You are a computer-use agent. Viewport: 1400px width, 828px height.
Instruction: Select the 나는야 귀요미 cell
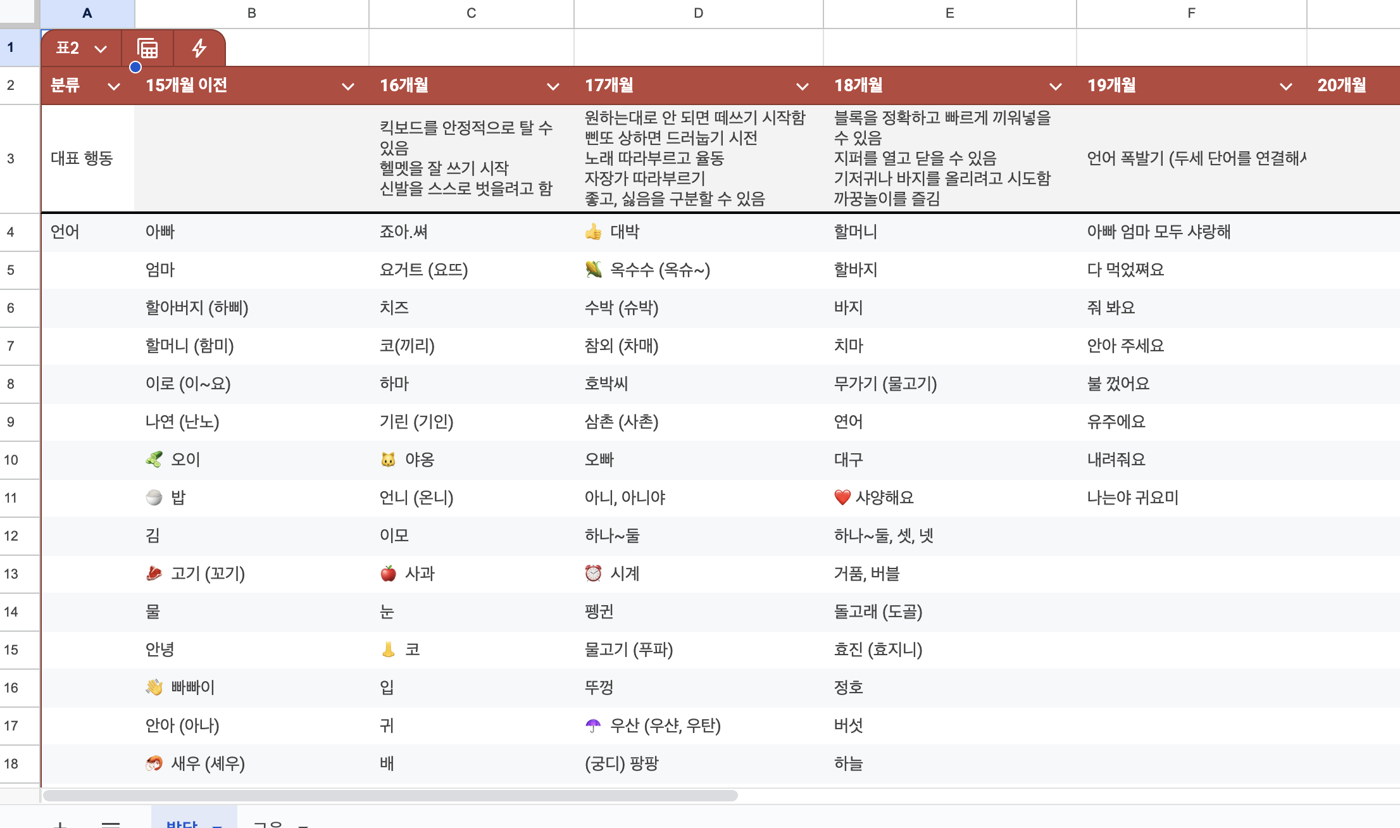tap(1191, 498)
